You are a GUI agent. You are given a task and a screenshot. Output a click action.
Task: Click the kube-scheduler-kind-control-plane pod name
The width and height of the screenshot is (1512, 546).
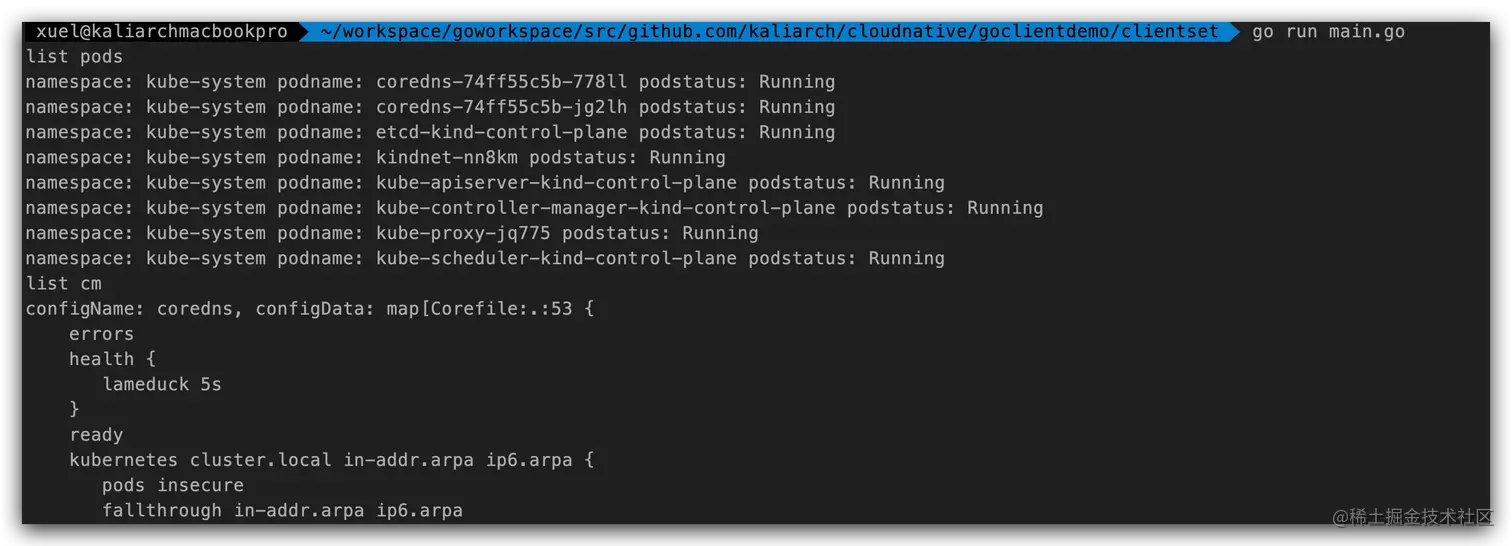(556, 258)
